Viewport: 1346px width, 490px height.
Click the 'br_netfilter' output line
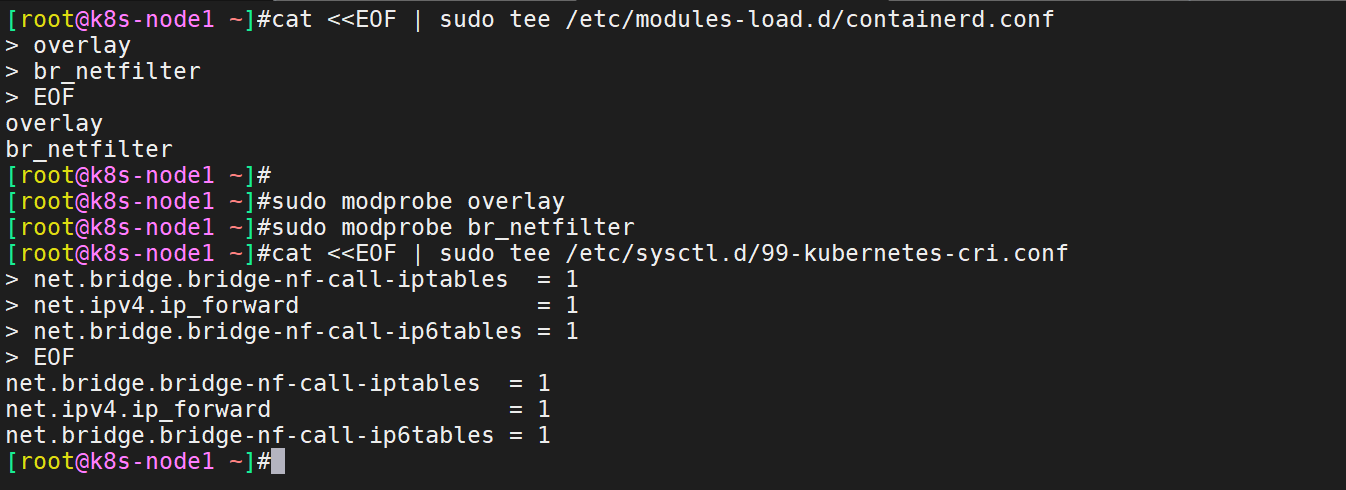(x=89, y=149)
